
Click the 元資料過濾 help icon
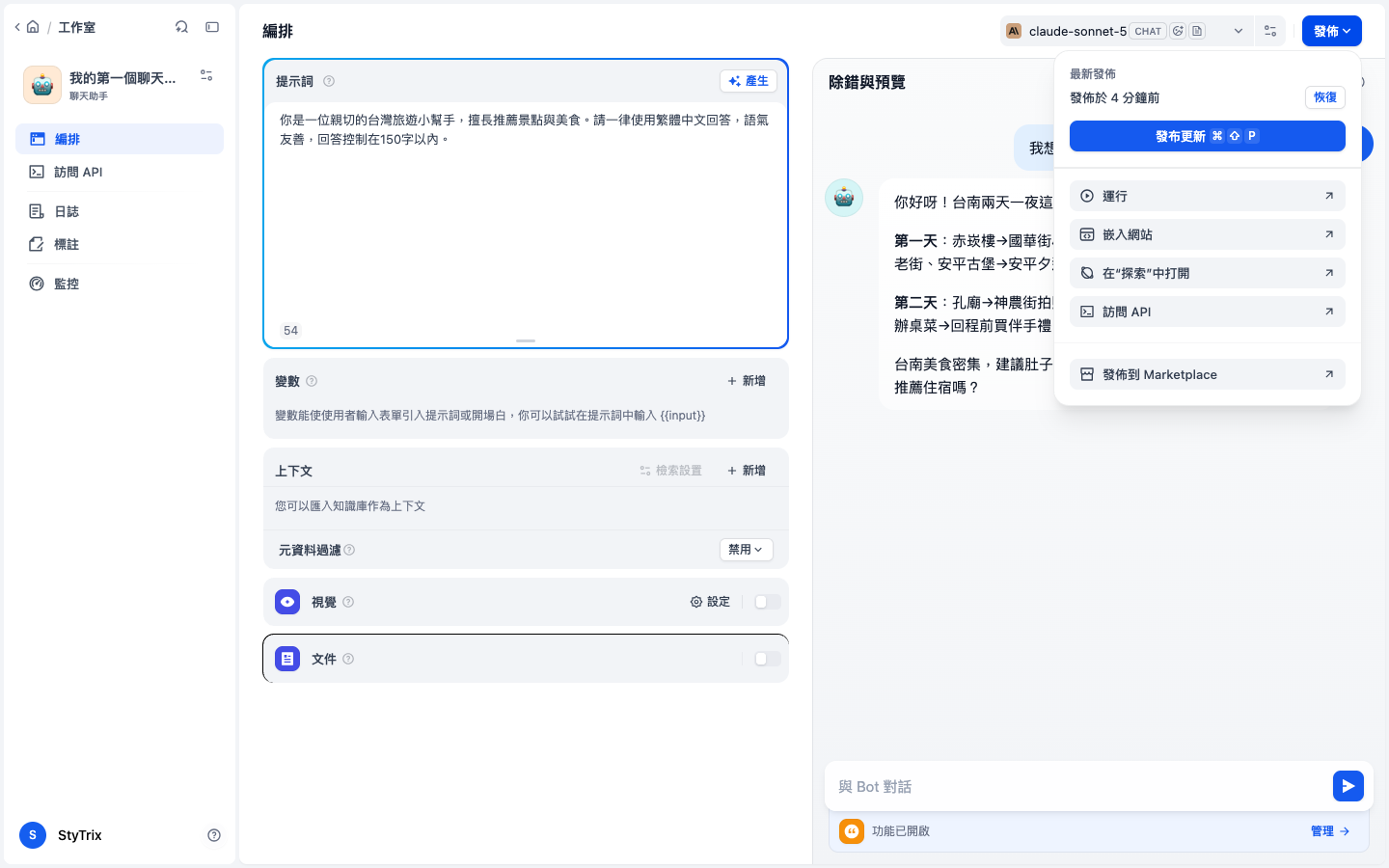[349, 550]
